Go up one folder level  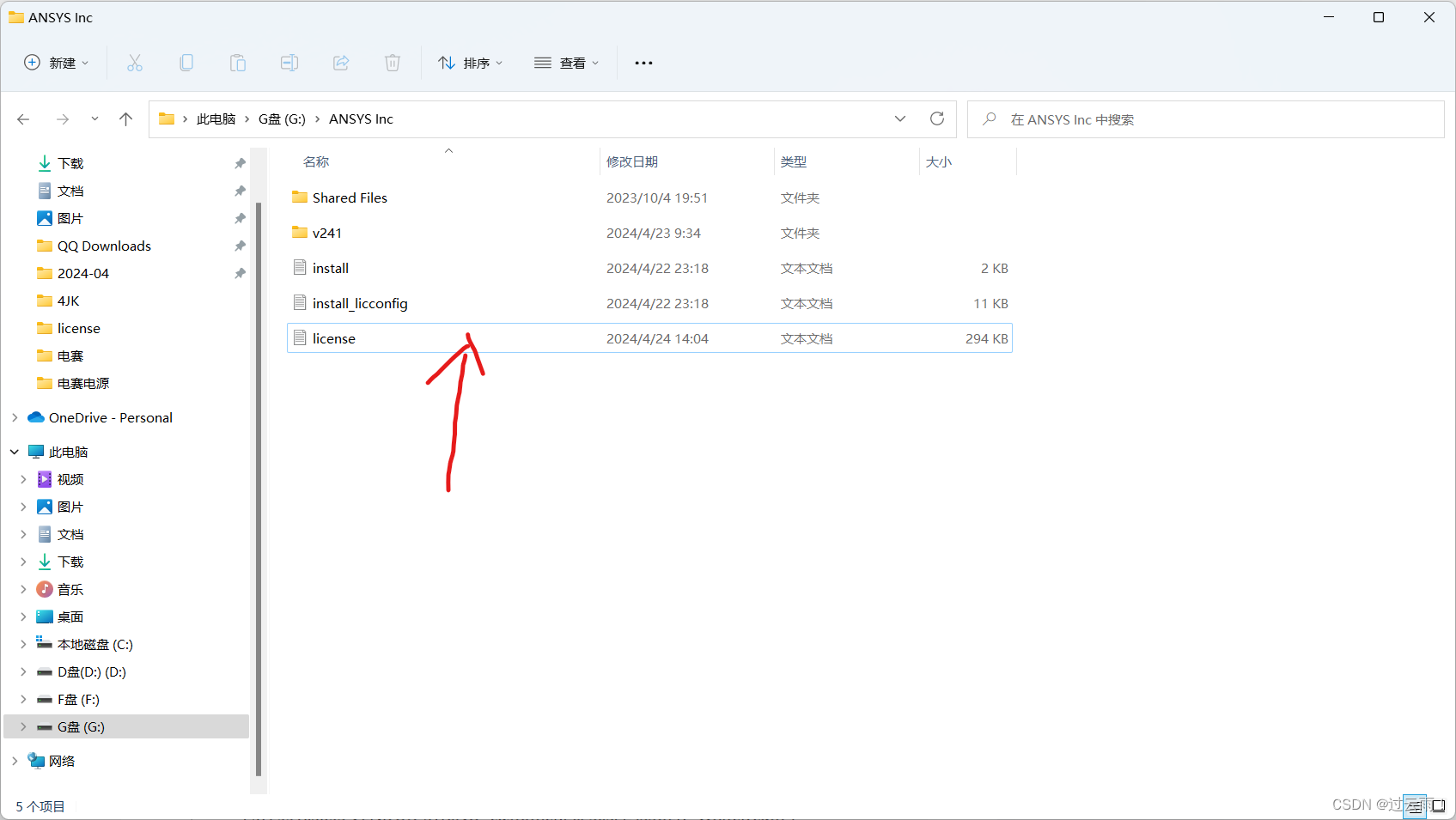(x=125, y=118)
